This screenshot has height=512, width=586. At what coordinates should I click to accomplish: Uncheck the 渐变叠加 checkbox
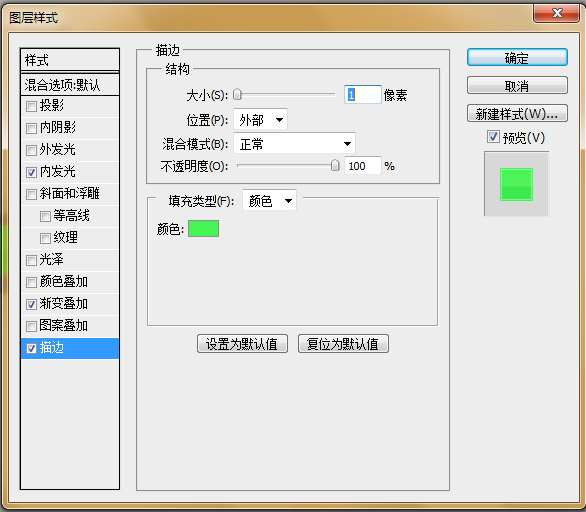coord(31,305)
